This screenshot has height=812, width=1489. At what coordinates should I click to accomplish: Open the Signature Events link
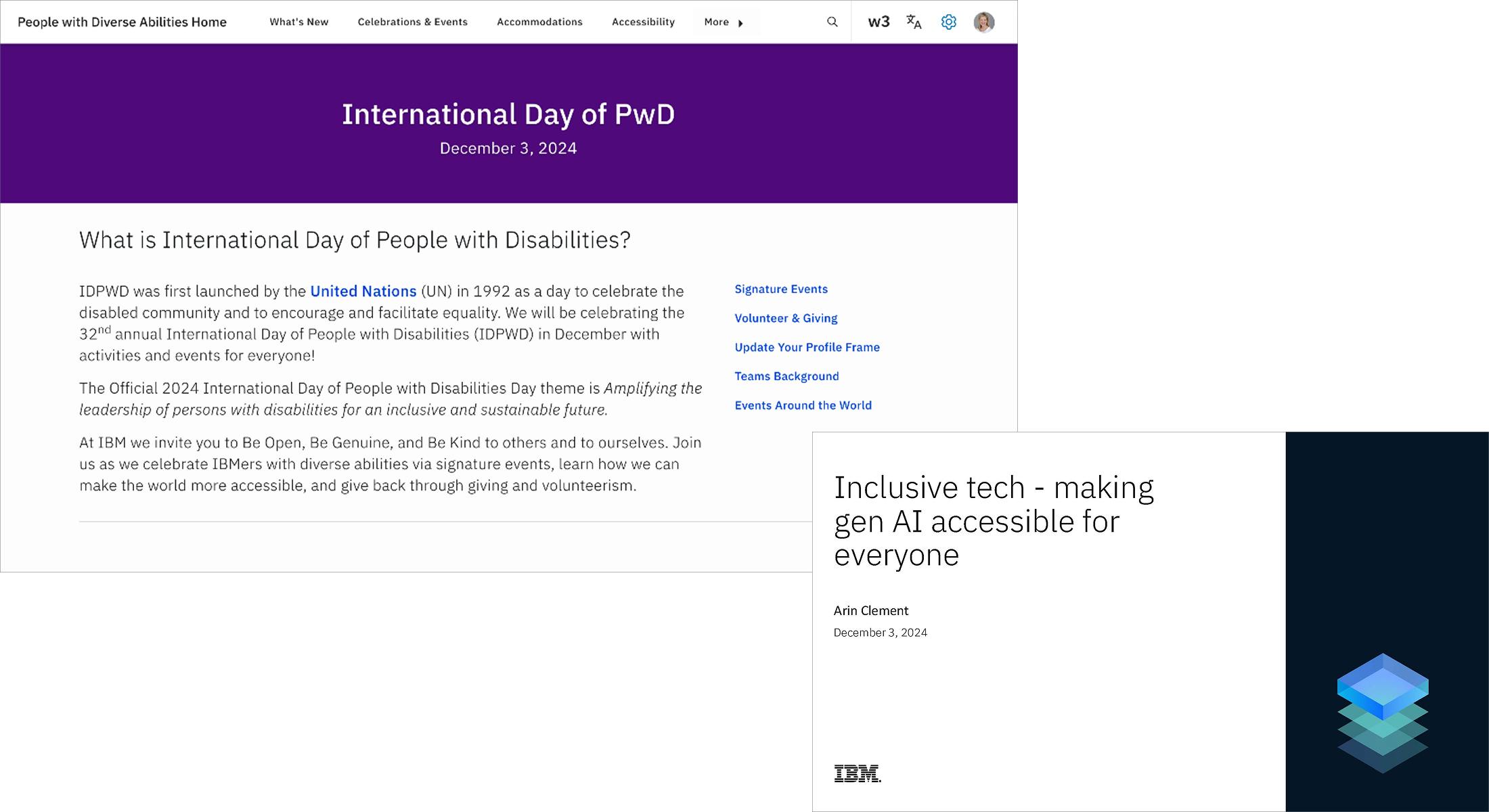tap(781, 289)
